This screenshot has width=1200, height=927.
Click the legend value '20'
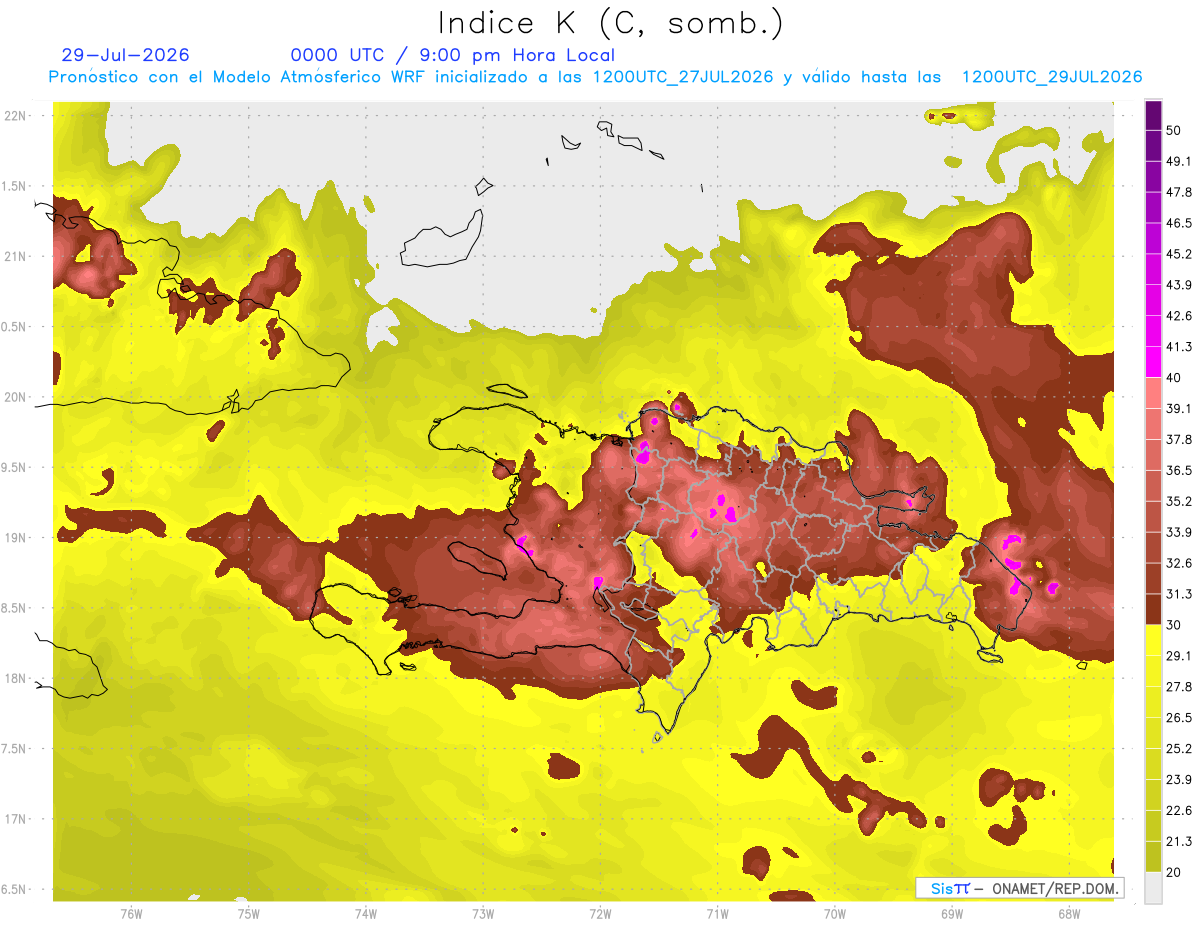click(1174, 873)
